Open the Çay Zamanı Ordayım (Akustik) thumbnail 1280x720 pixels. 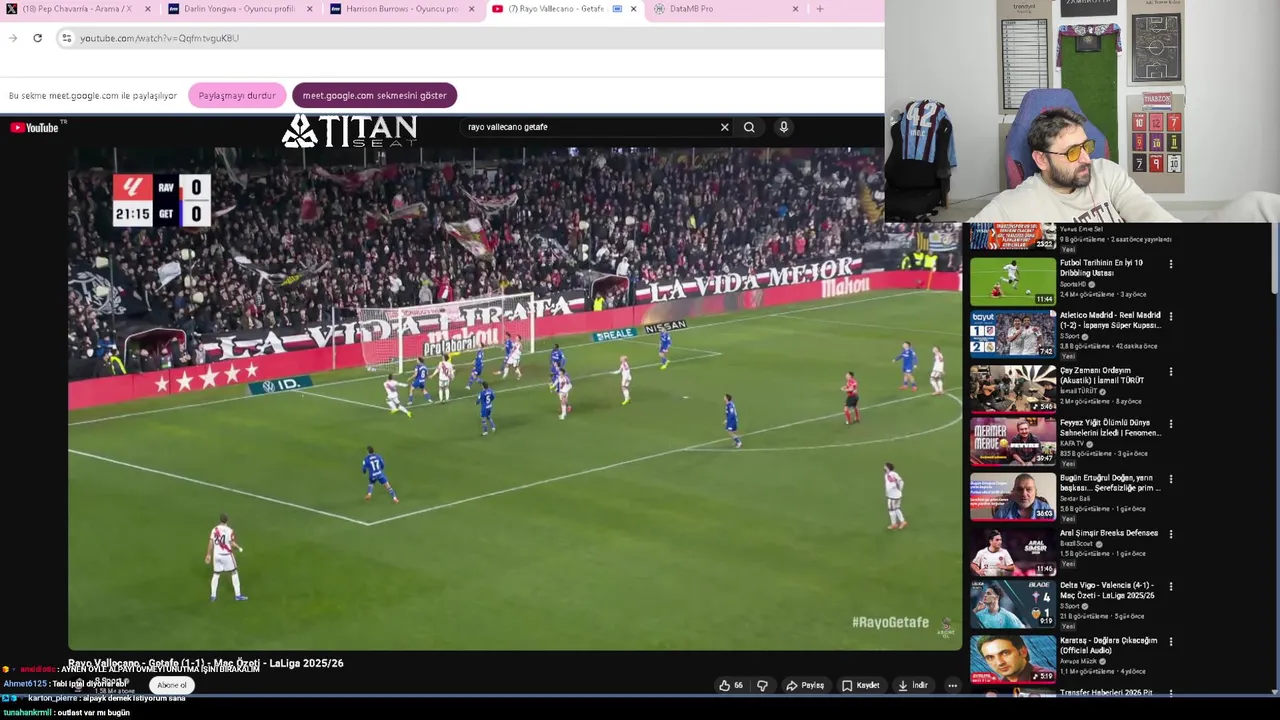tap(1012, 388)
